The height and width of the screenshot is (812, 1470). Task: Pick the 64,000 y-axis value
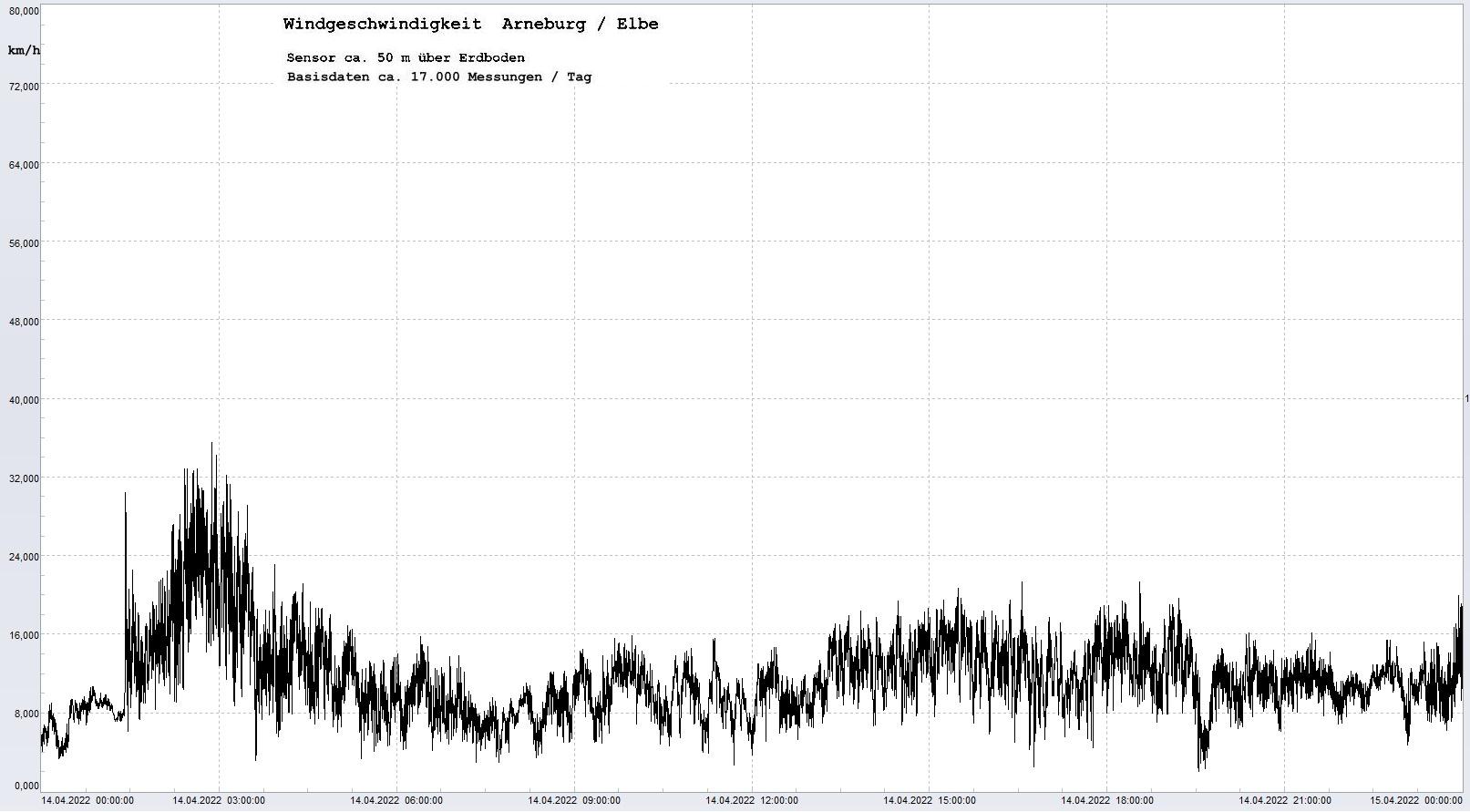click(x=24, y=165)
